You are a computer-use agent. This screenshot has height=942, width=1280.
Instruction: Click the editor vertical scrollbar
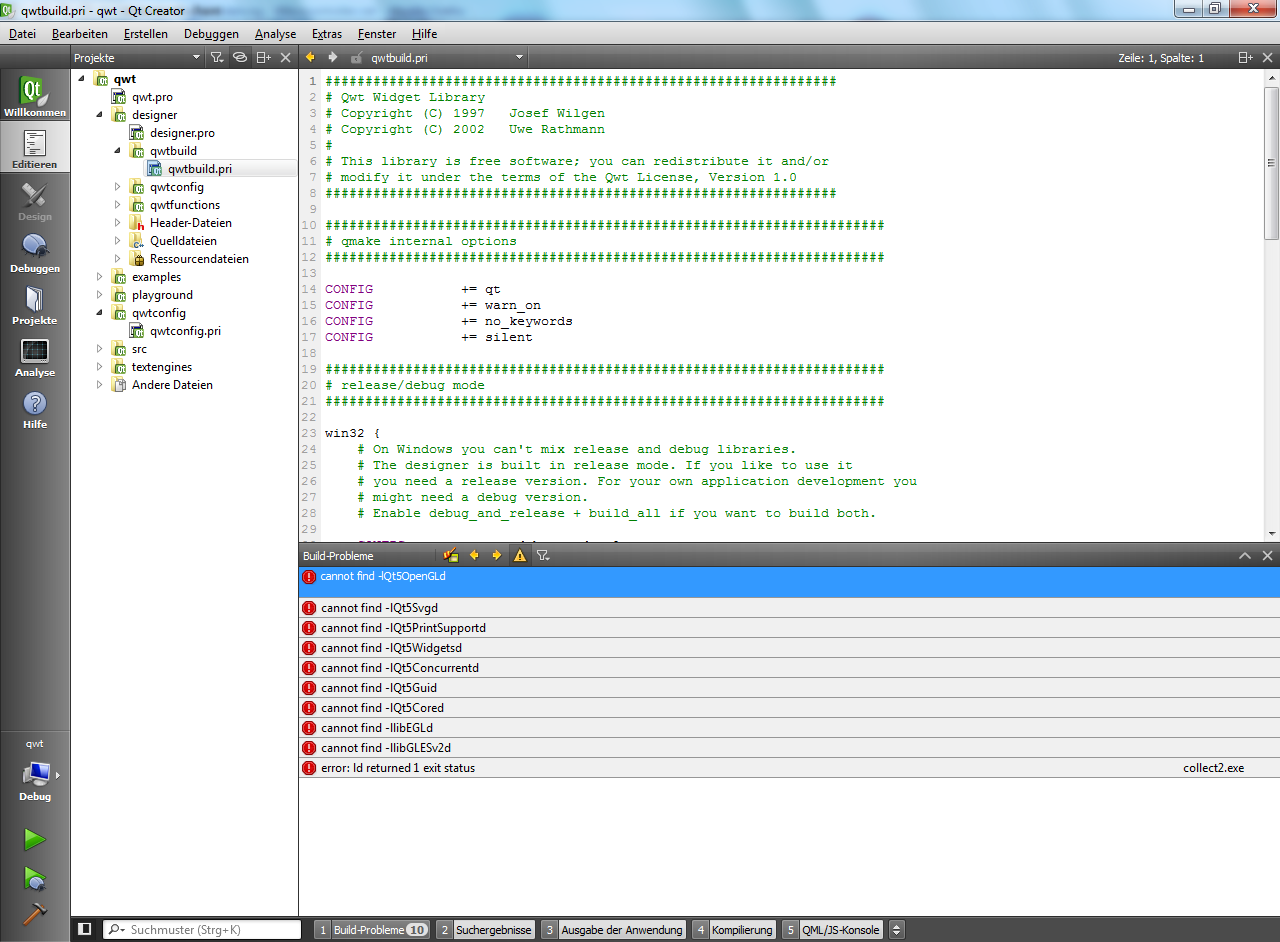[1271, 305]
